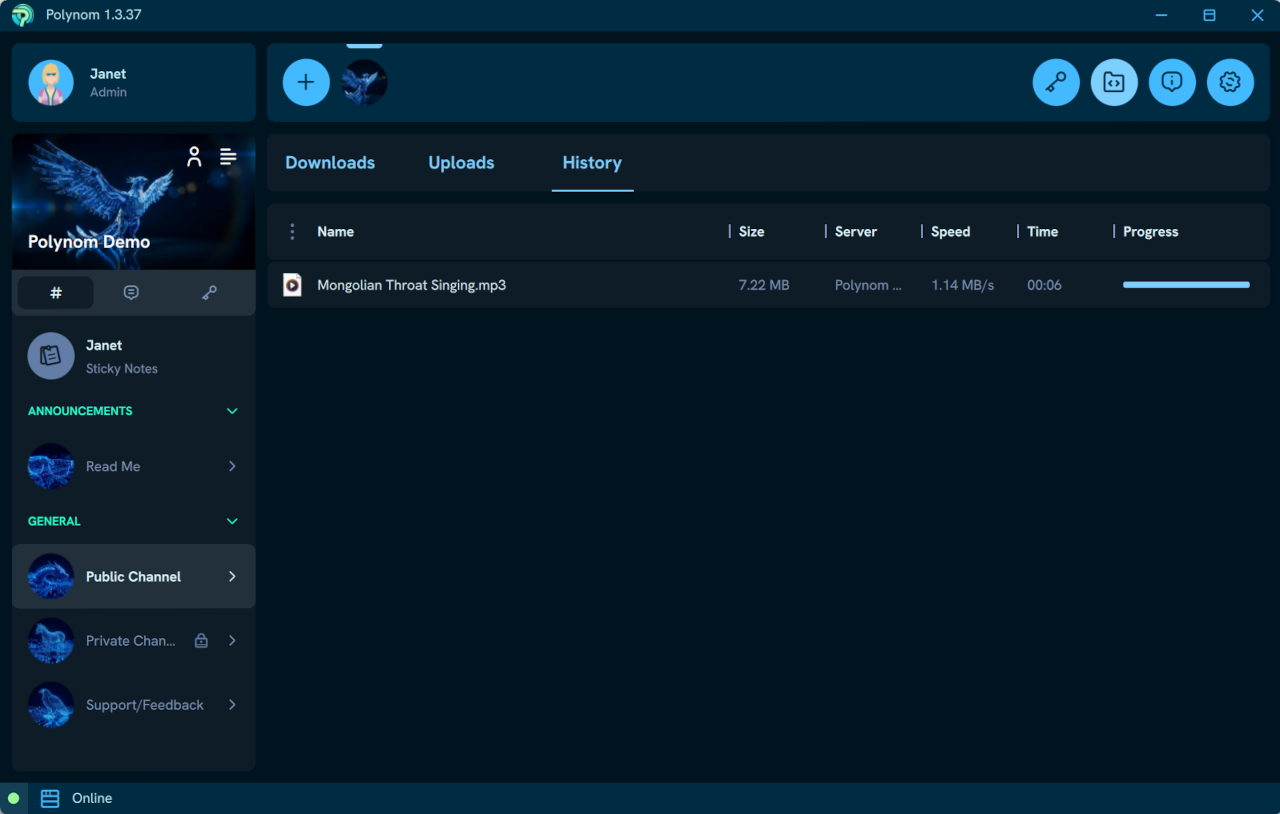
Task: Collapse the ANNOUNCEMENTS section
Action: pos(232,411)
